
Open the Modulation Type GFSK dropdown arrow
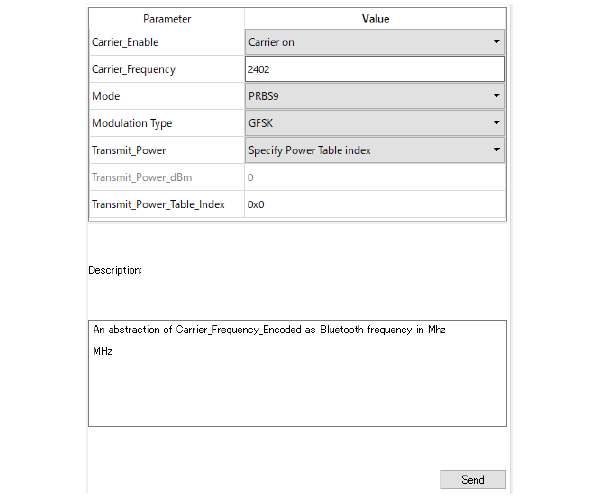click(496, 123)
